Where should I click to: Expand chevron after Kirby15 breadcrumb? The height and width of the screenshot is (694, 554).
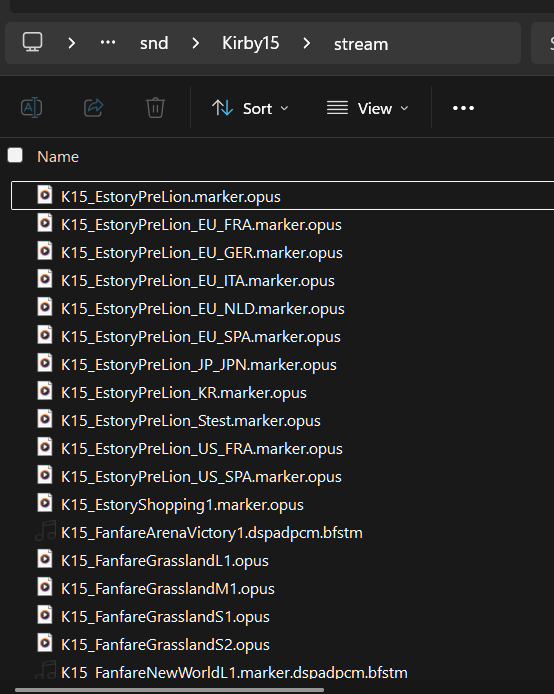tap(306, 43)
